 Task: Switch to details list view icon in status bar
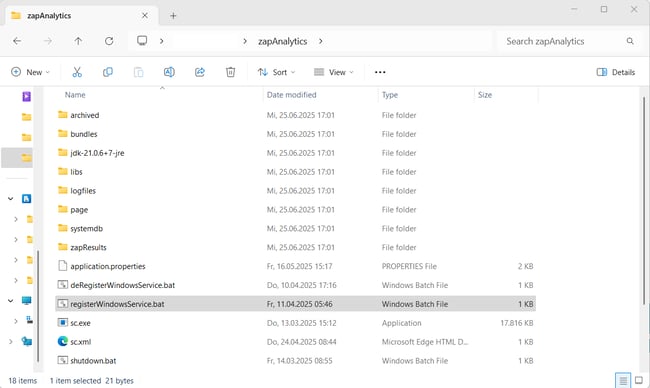[x=623, y=381]
